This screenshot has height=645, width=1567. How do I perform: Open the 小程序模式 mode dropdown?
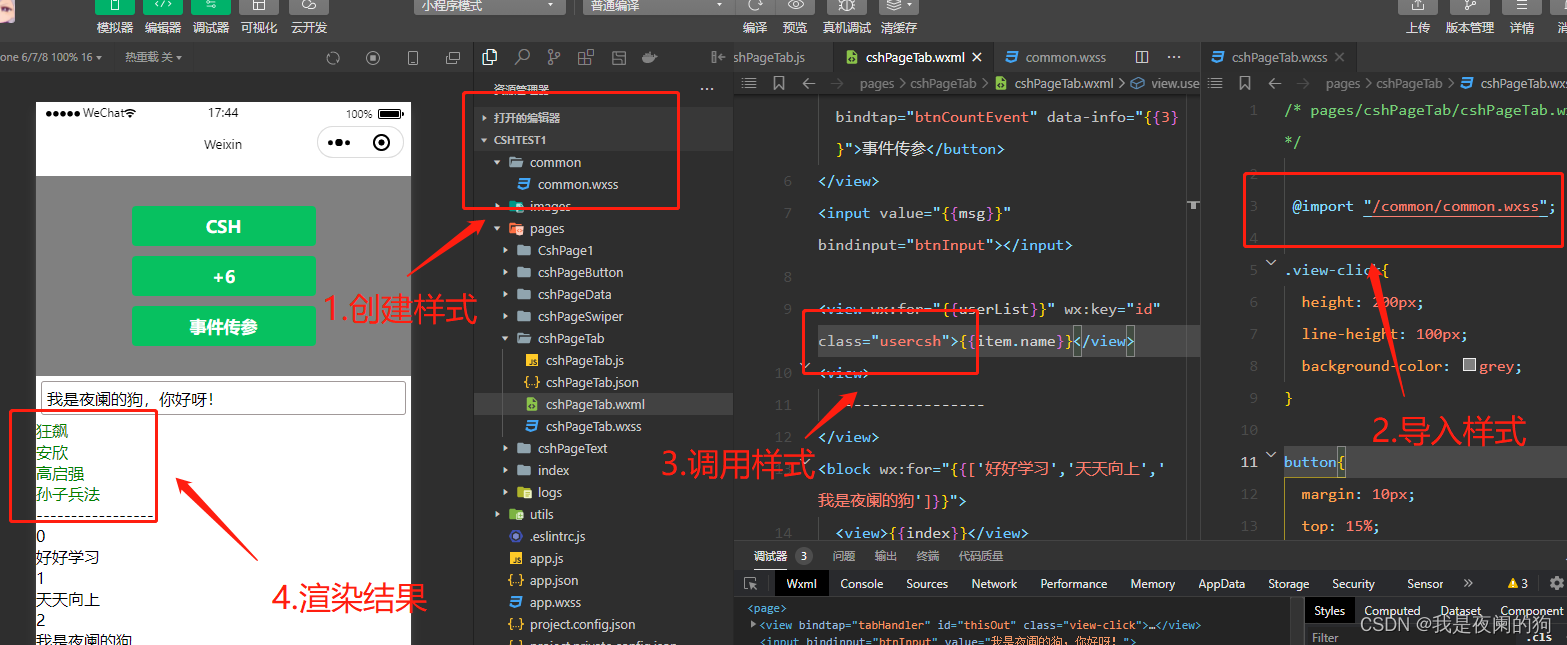click(490, 6)
